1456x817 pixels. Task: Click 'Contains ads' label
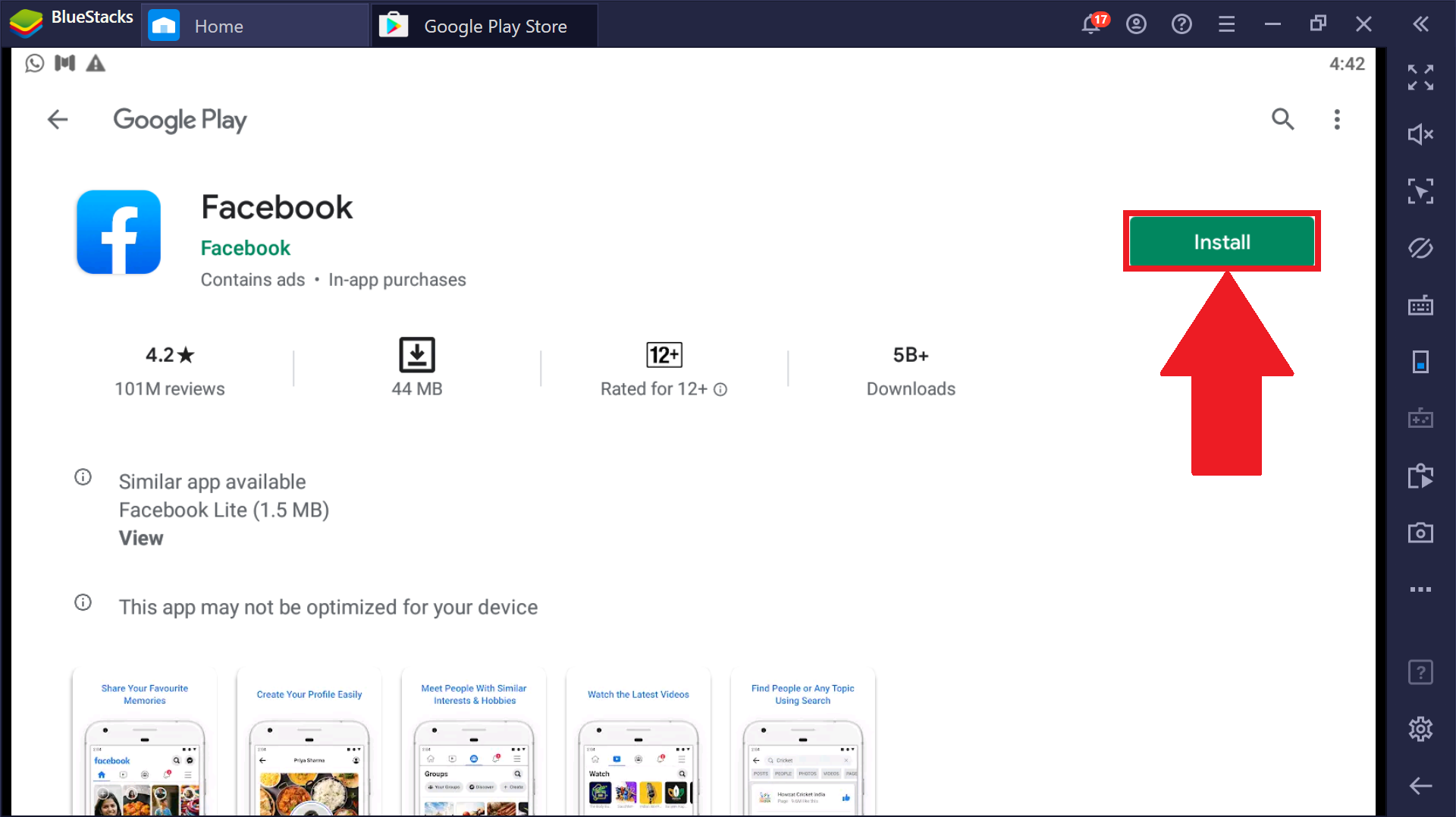(253, 280)
